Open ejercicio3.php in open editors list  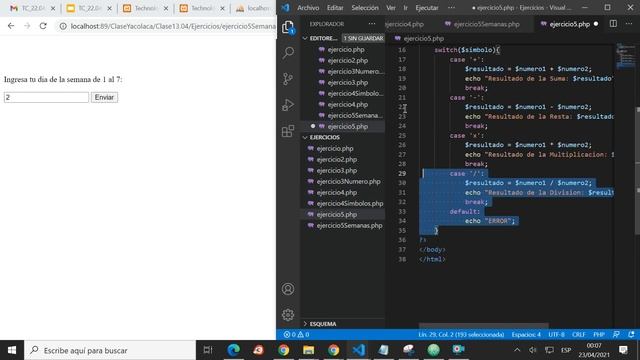click(347, 82)
